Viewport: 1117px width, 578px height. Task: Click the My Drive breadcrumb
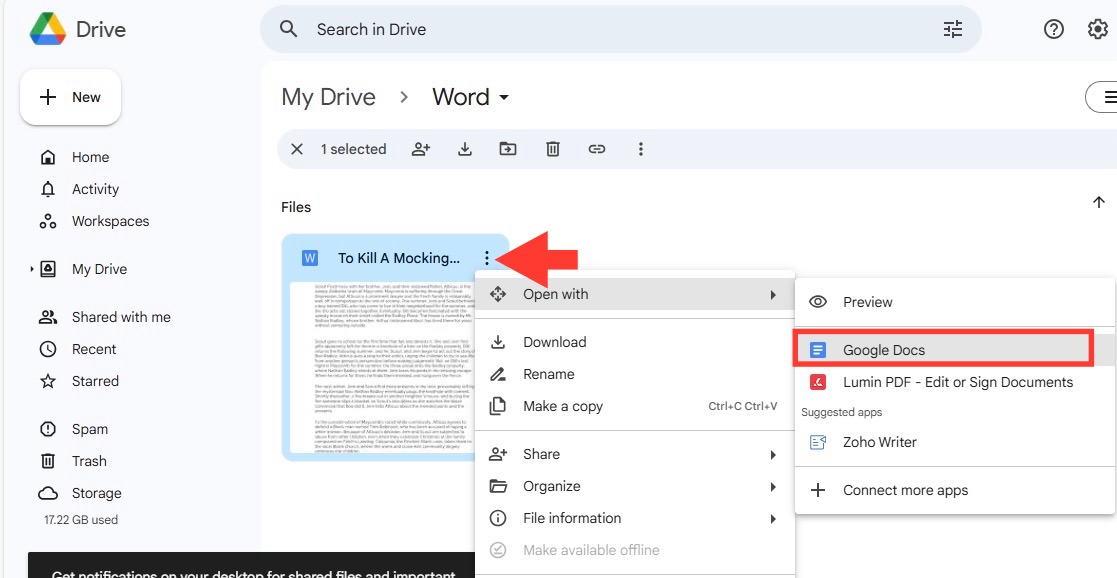(x=328, y=97)
